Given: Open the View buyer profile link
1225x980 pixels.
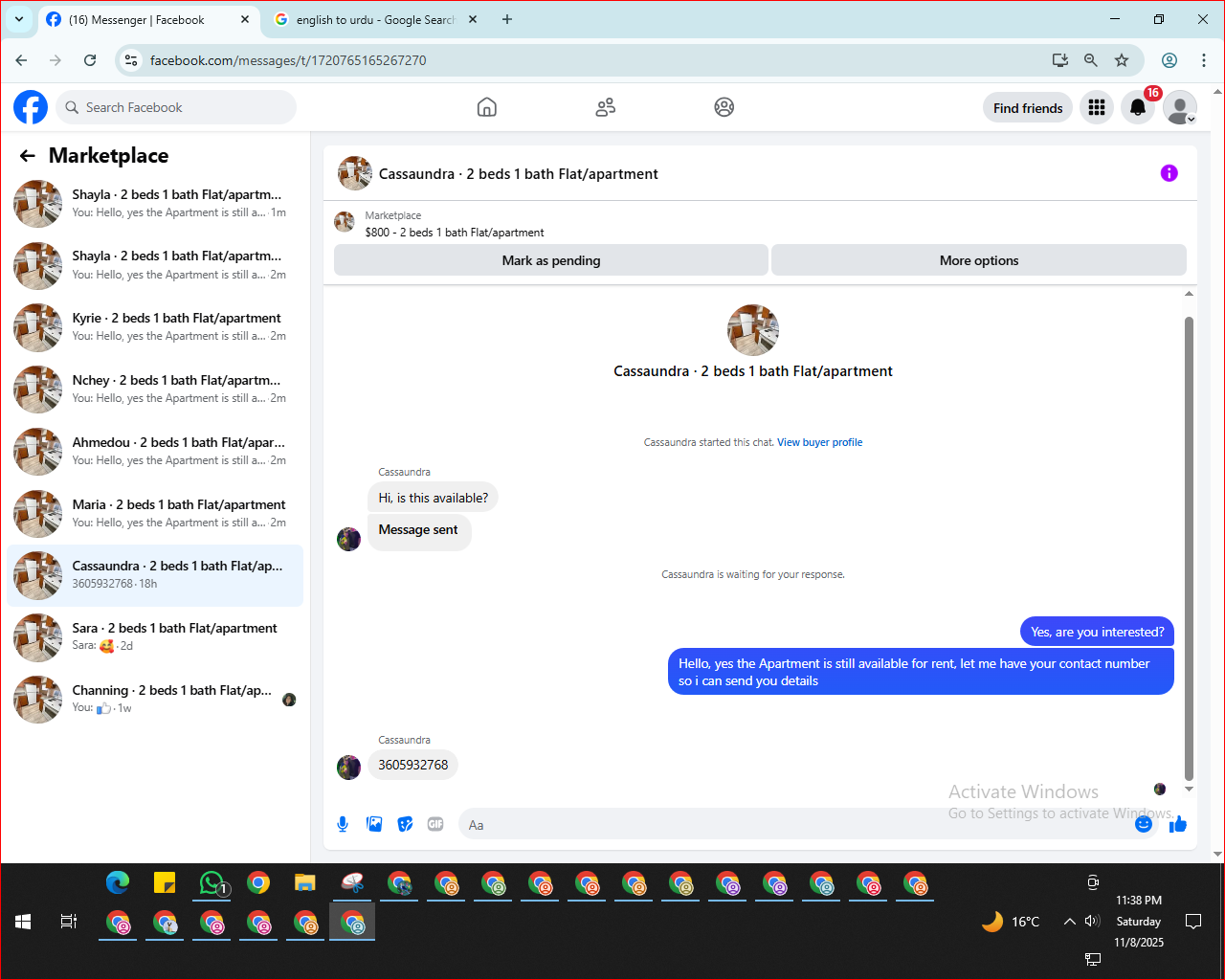Looking at the screenshot, I should 819,442.
